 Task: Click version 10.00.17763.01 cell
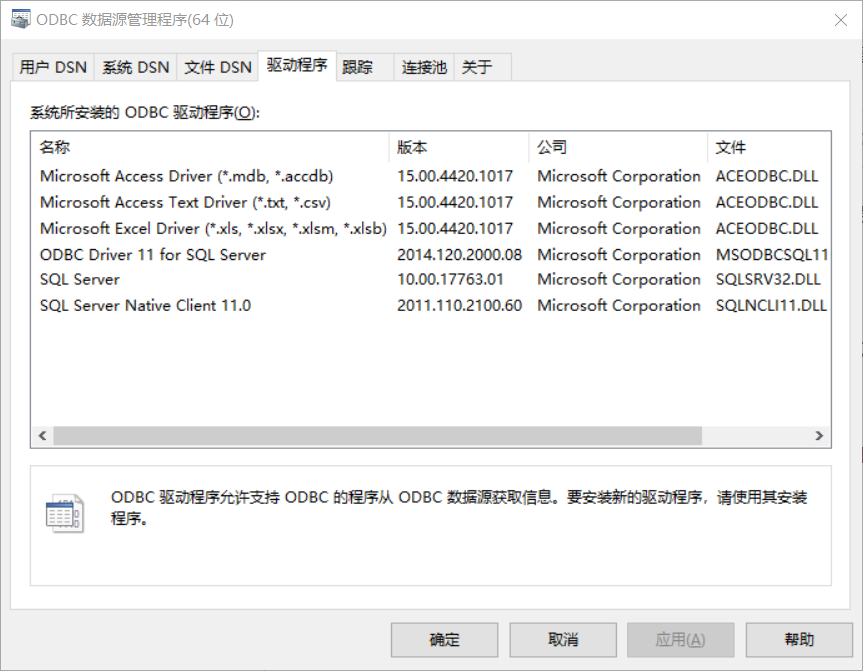click(x=450, y=280)
